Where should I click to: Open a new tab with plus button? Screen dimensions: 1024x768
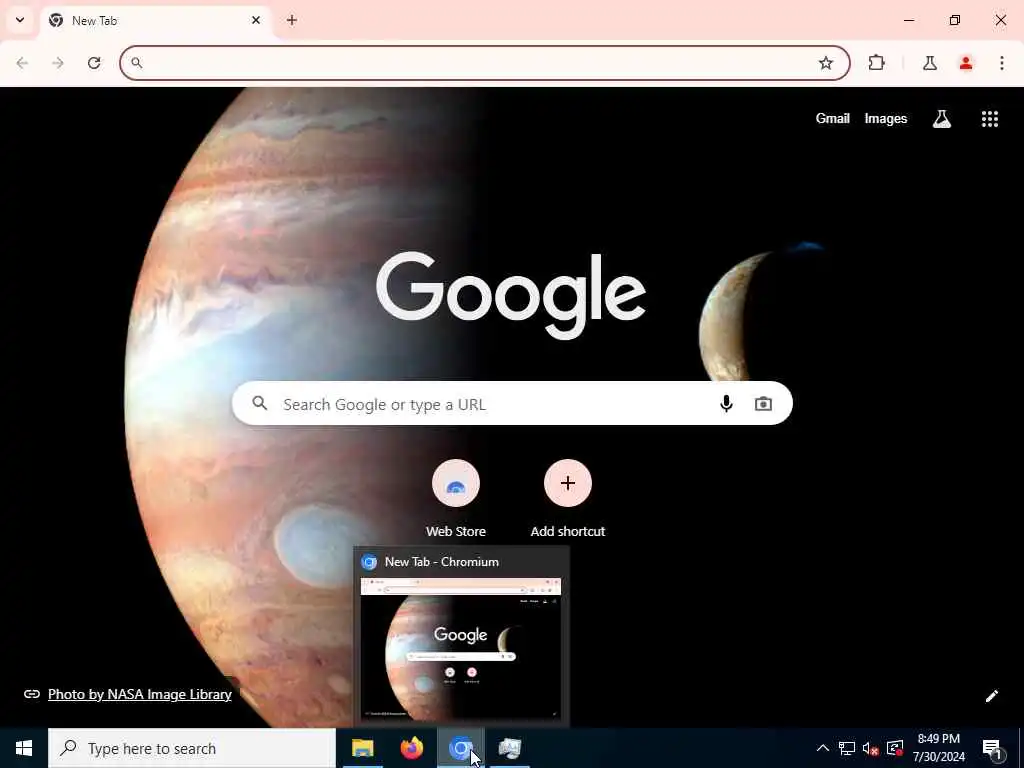pyautogui.click(x=292, y=20)
